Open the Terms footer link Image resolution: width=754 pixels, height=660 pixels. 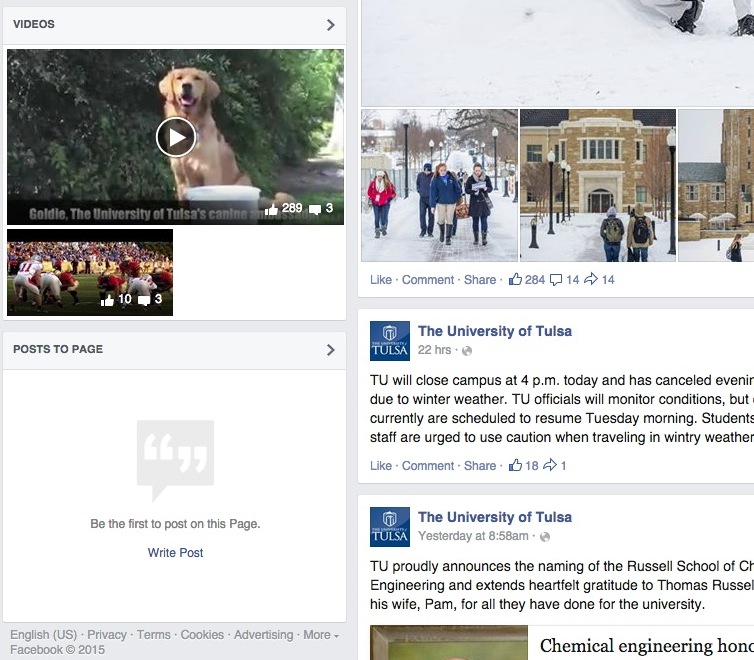(153, 635)
